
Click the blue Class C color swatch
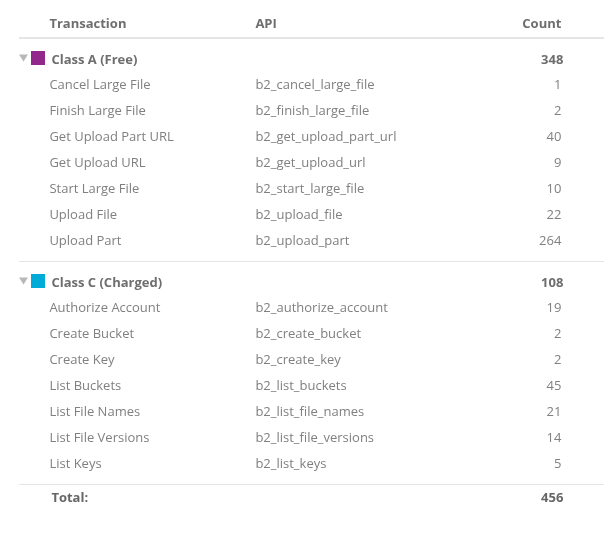[38, 281]
